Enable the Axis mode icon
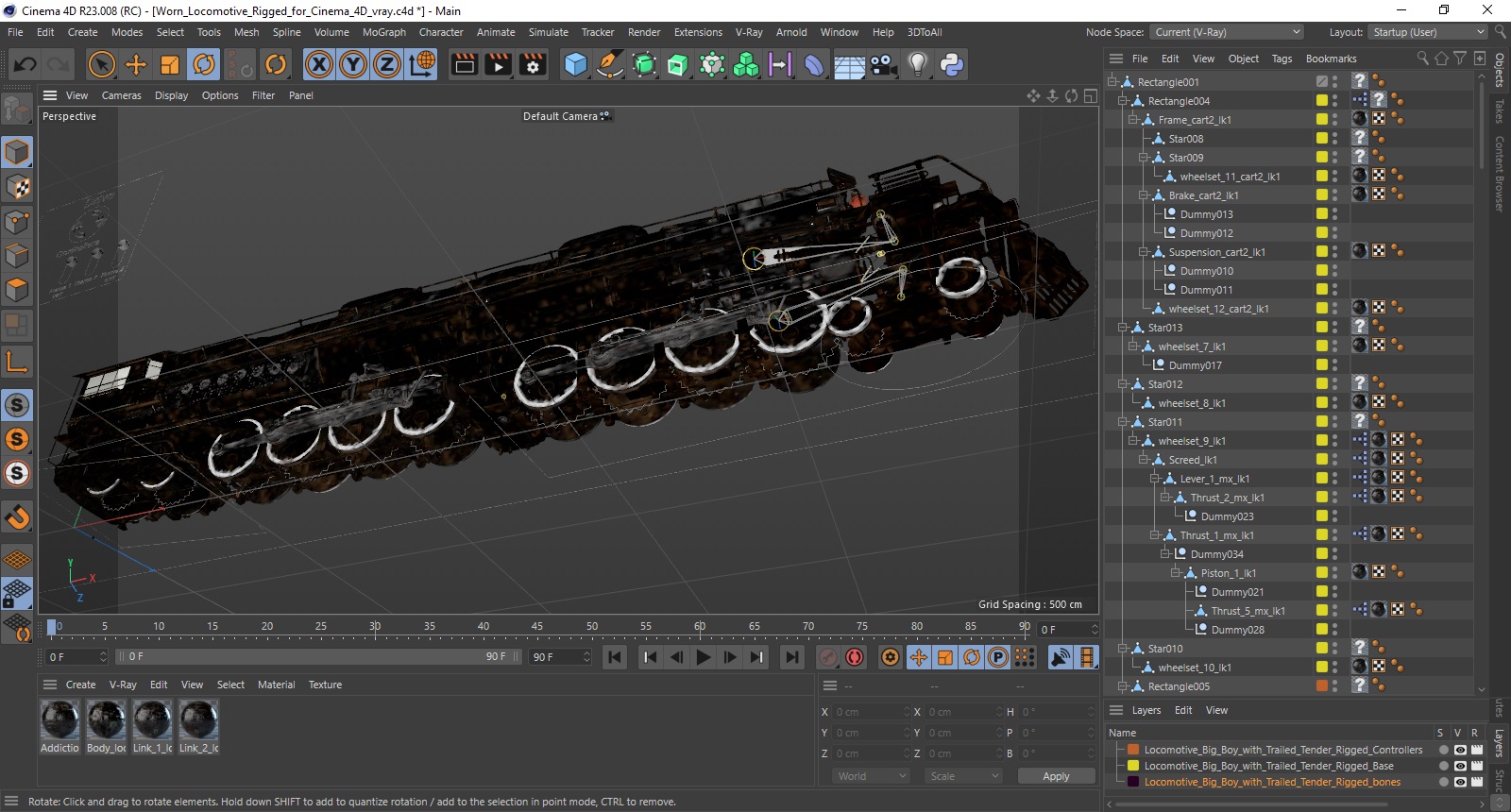 point(17,362)
